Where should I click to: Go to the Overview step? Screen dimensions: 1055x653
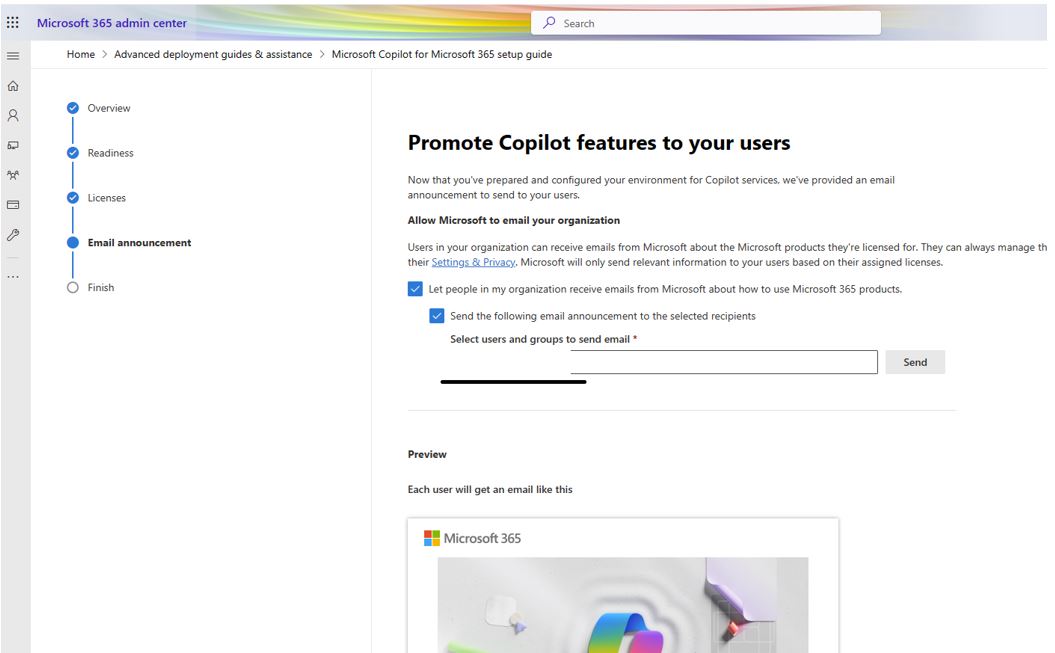tap(108, 108)
